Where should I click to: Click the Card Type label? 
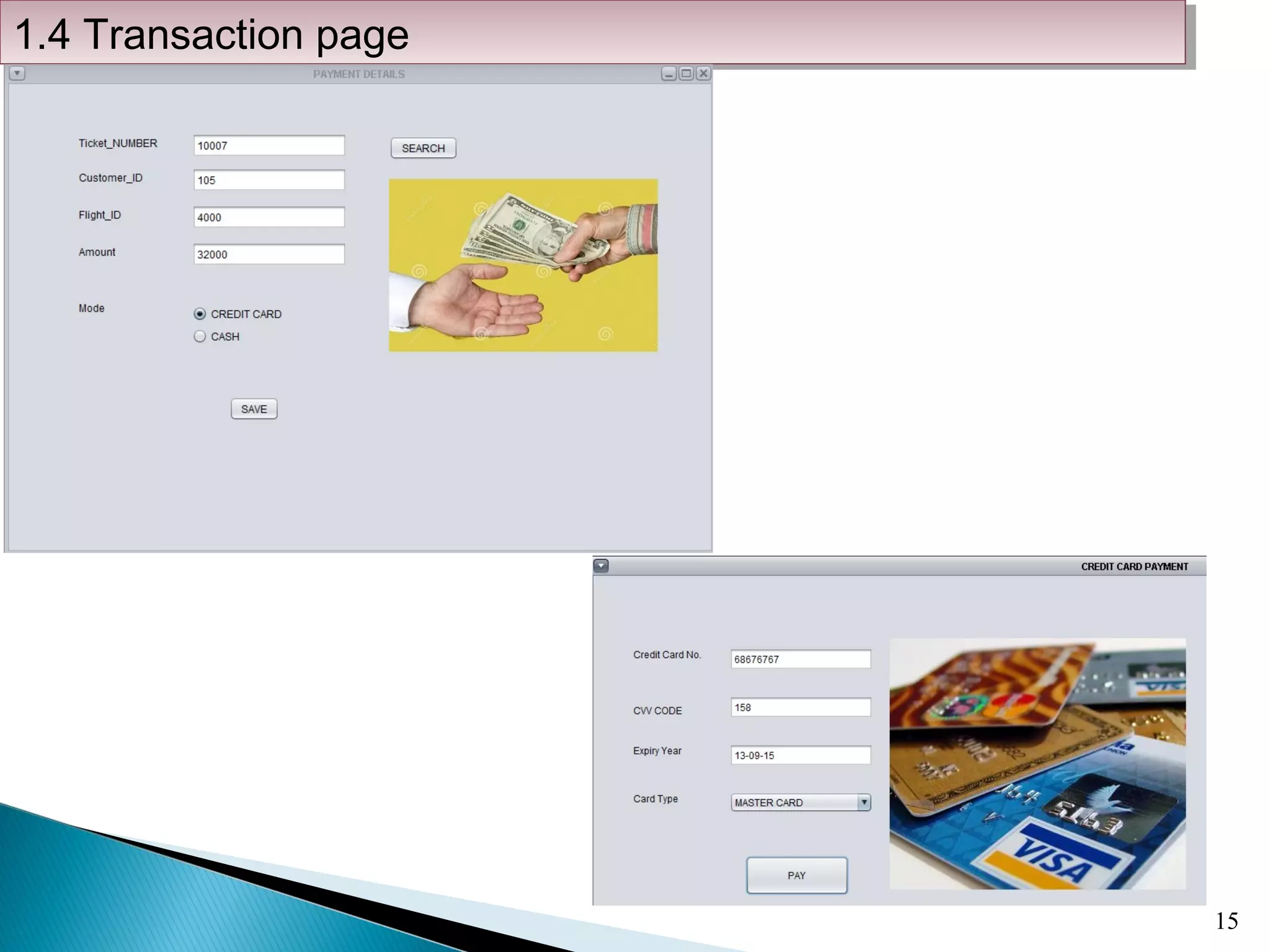[655, 799]
